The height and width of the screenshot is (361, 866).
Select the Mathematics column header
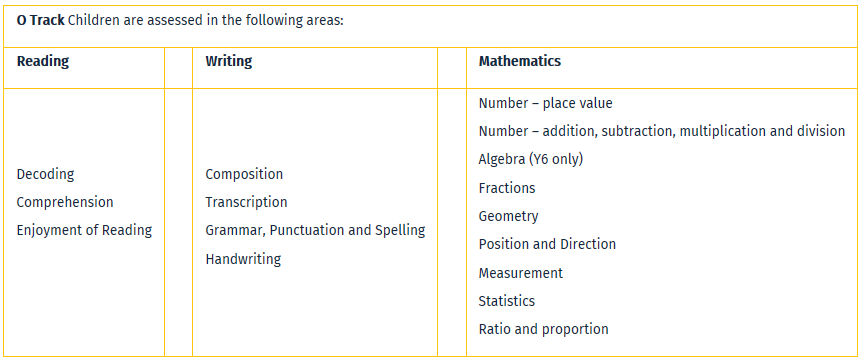[x=520, y=61]
